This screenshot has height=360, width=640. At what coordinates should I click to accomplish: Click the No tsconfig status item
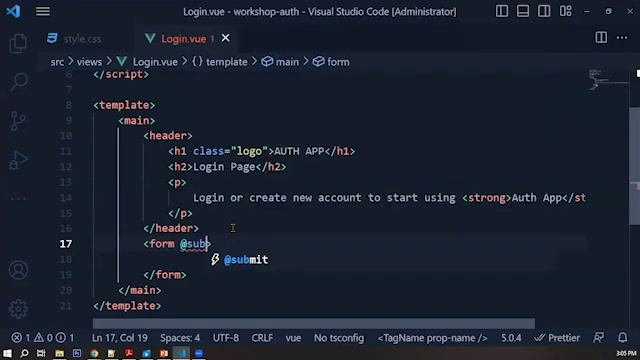(339, 338)
